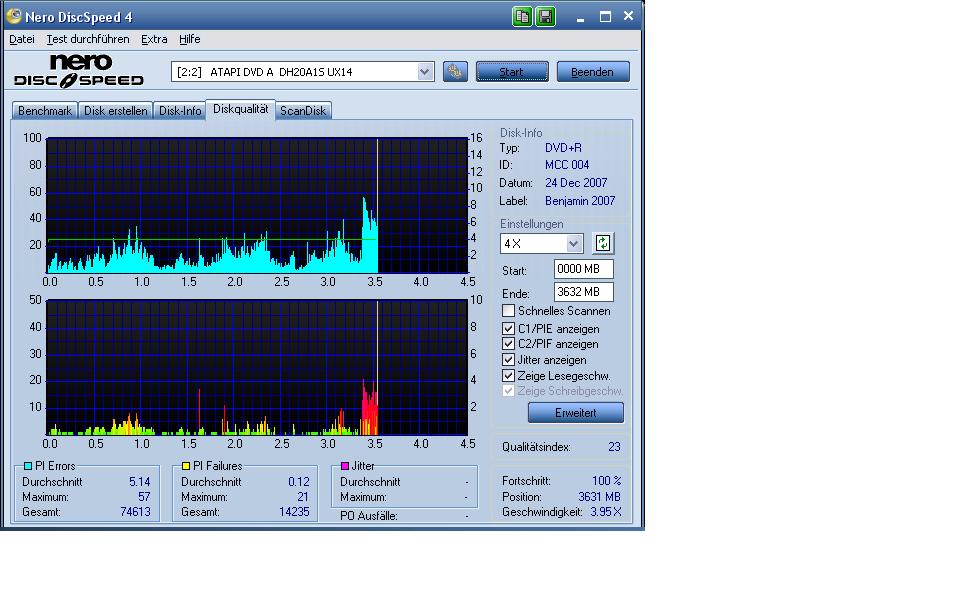Click the green refresh icon beside speed
The width and height of the screenshot is (960, 600).
[602, 243]
